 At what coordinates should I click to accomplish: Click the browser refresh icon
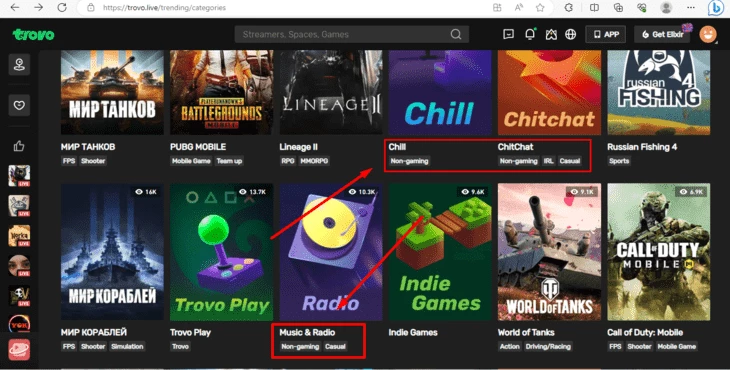[x=62, y=7]
